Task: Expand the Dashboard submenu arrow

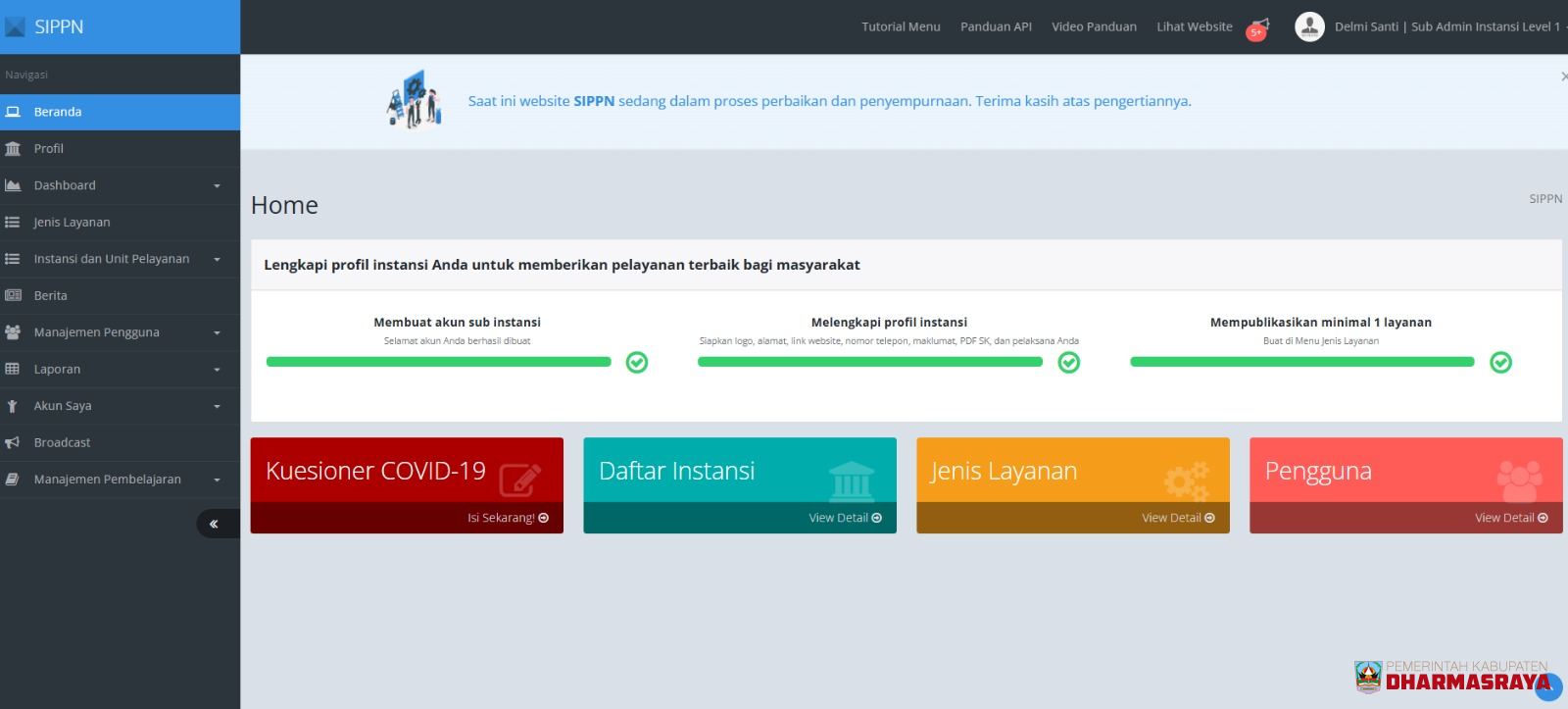Action: point(217,186)
